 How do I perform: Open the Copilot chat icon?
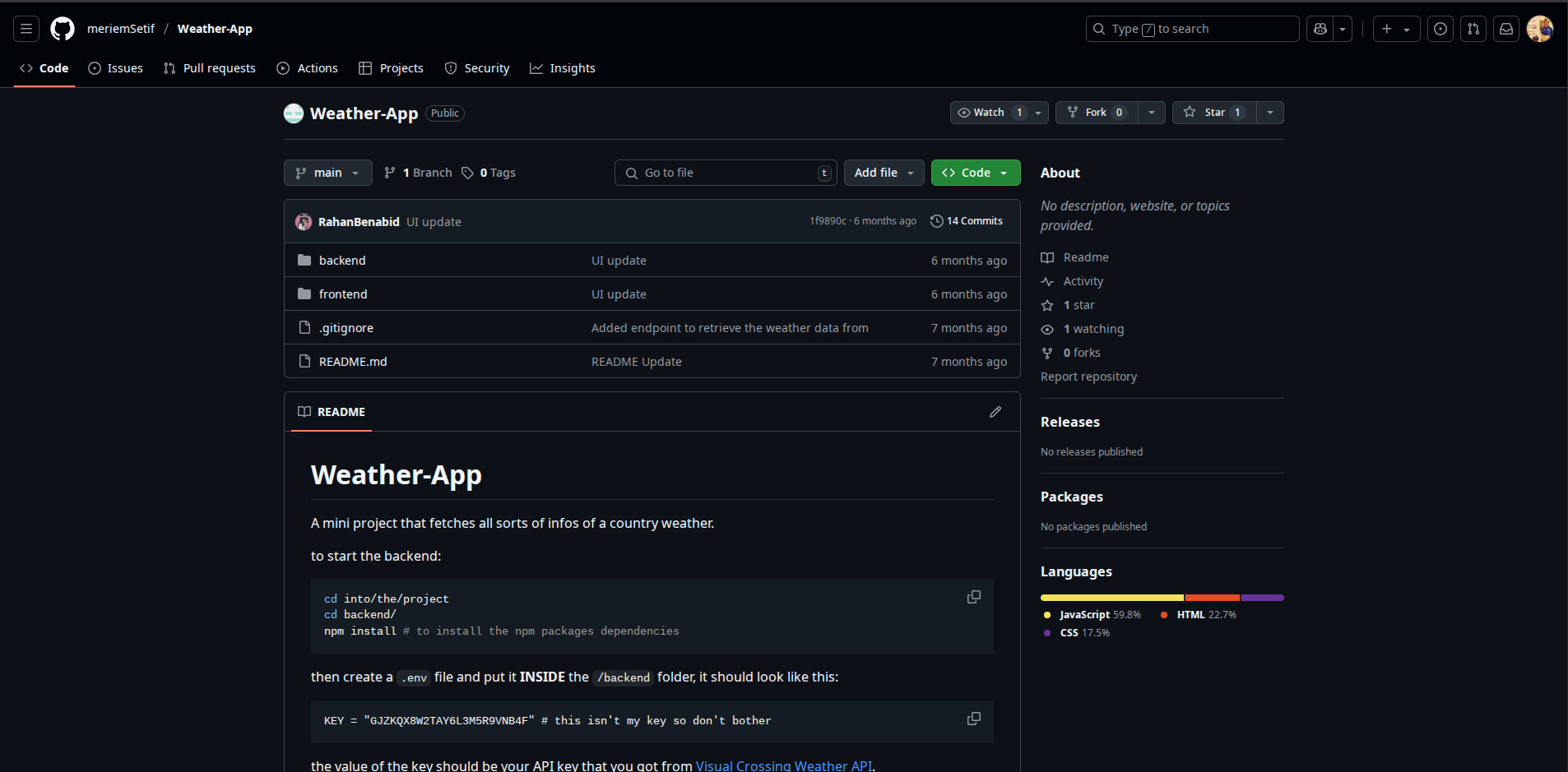[1320, 29]
